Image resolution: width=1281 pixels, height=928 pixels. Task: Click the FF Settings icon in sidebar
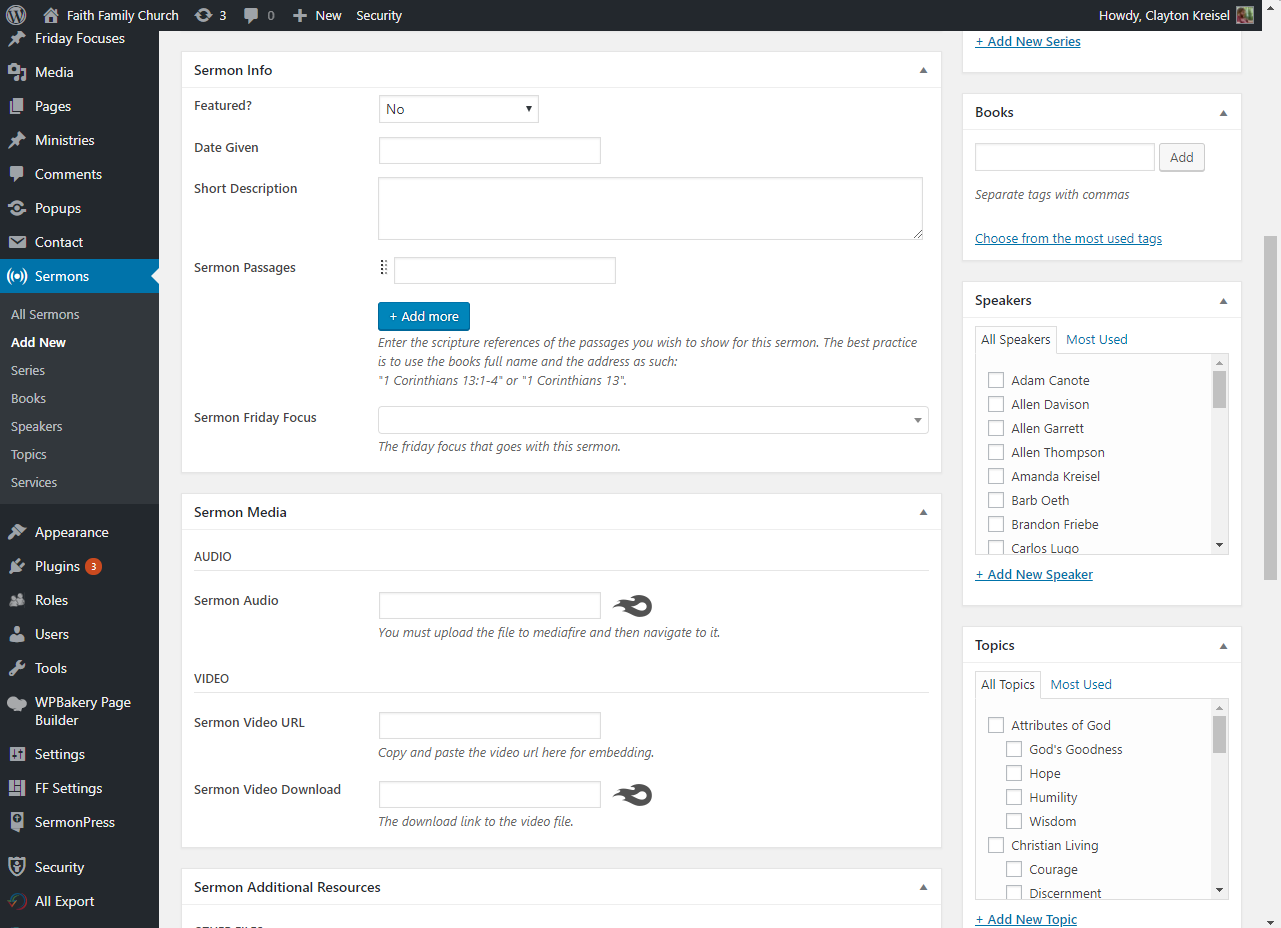coord(17,788)
